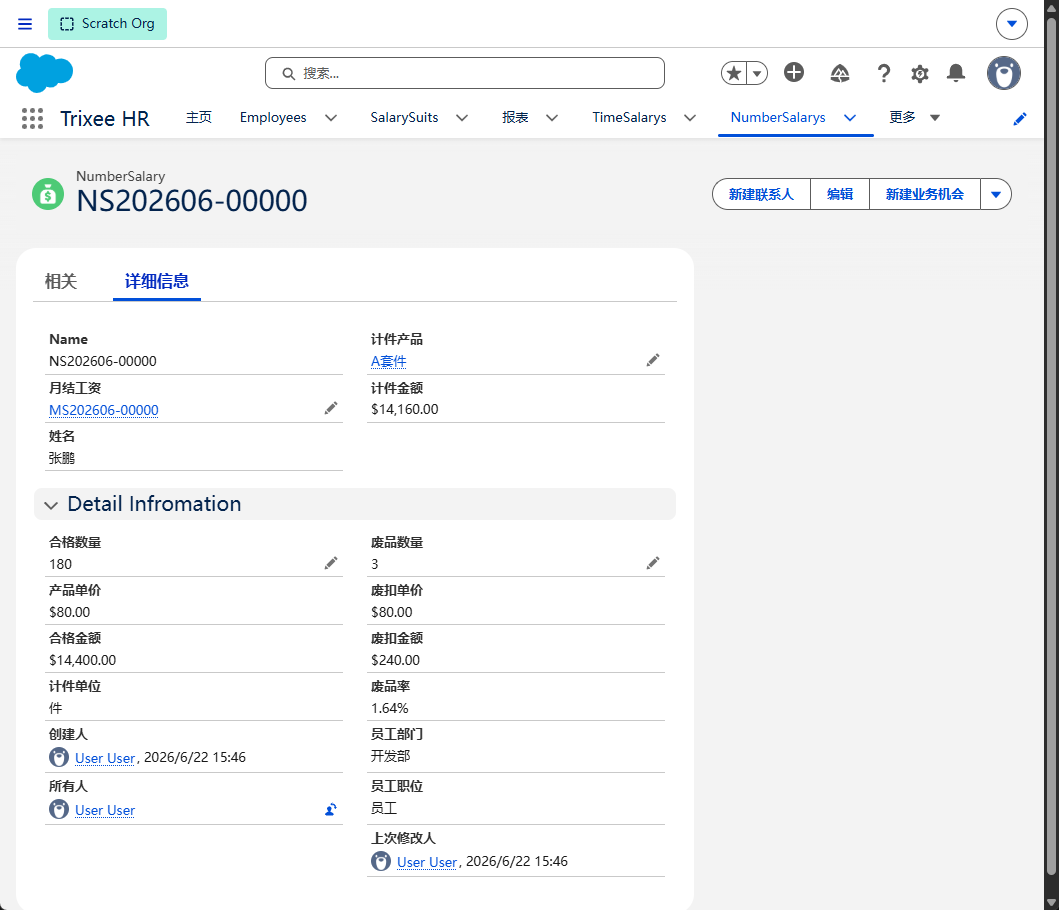
Task: Open the favorites list dropdown arrow
Action: 757,73
